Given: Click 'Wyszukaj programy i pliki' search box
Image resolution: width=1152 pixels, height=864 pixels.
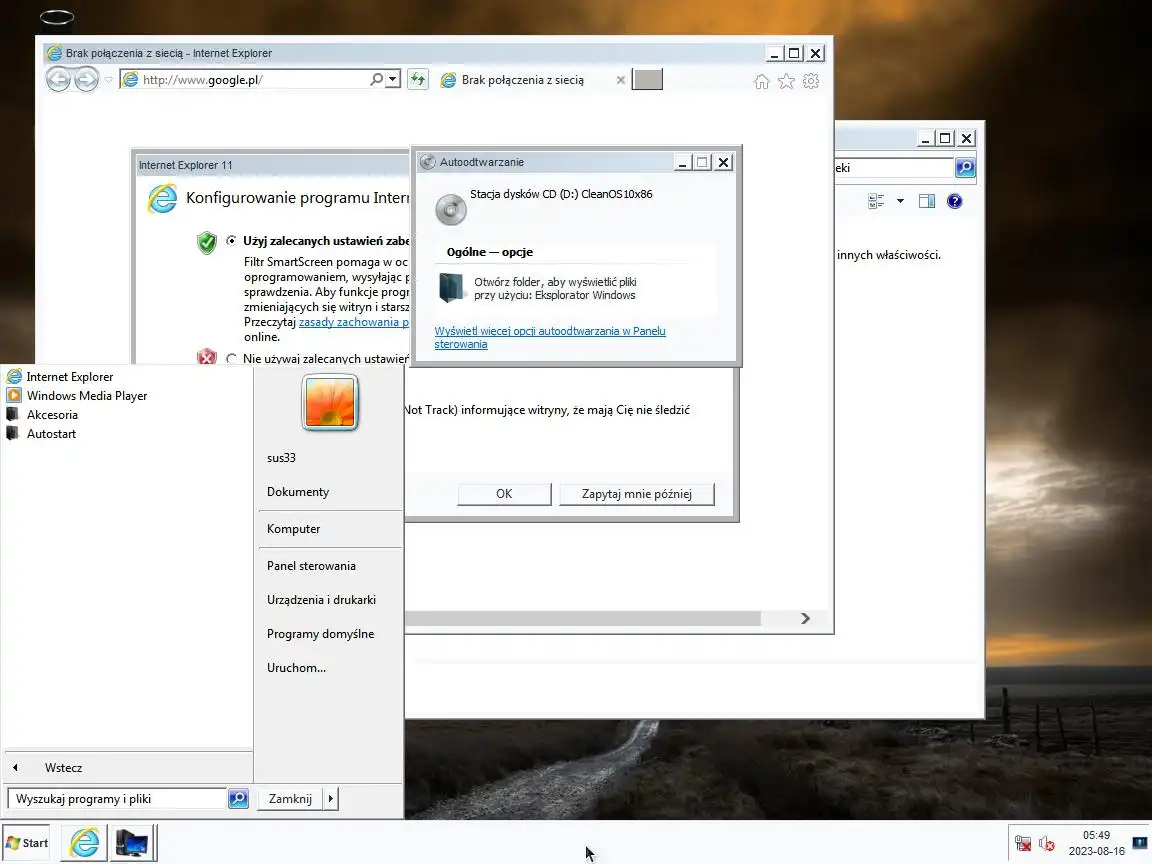Looking at the screenshot, I should pos(118,799).
